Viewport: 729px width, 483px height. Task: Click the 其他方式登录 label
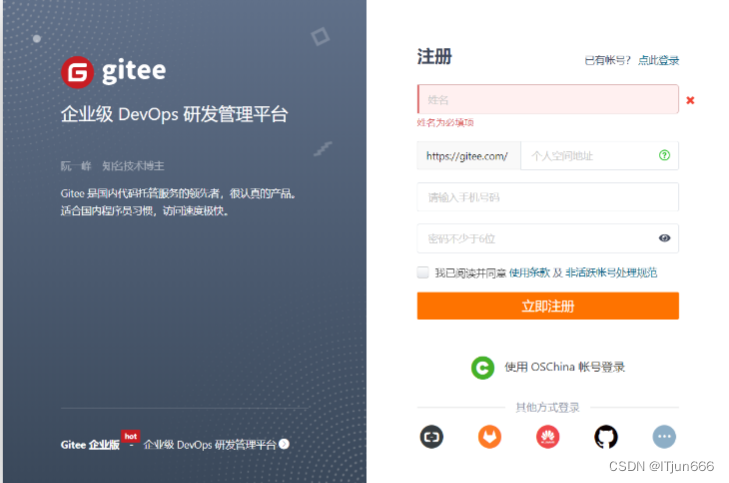[x=547, y=408]
